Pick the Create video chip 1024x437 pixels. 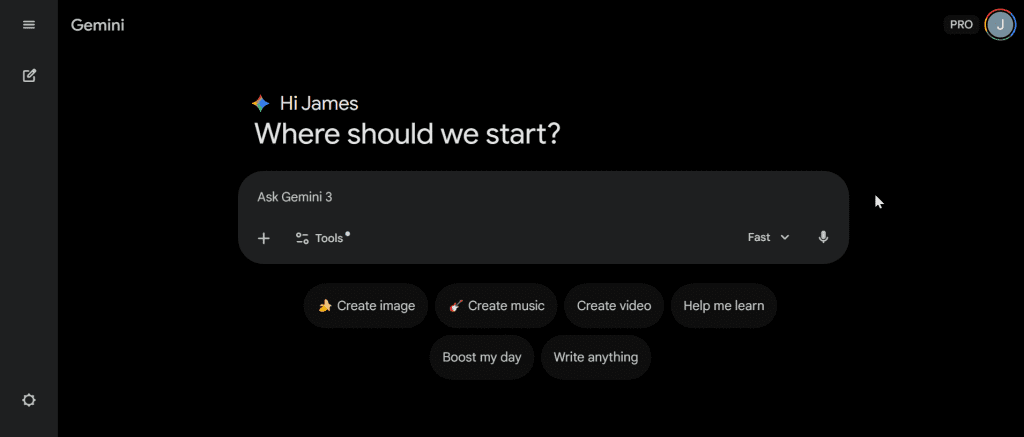tap(614, 306)
